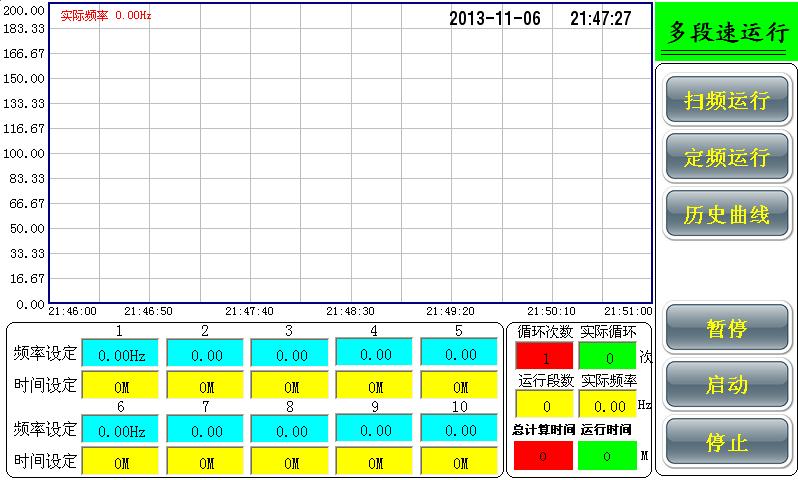Screen dimensions: 798x480
Task: Click the segment 1 时间设定 field
Action: click(x=120, y=386)
